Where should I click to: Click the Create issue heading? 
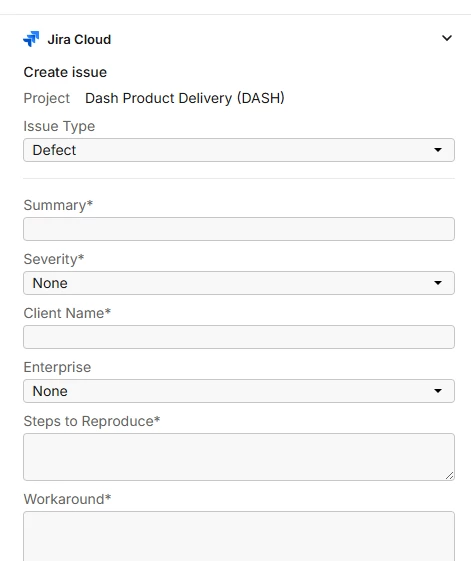65,72
